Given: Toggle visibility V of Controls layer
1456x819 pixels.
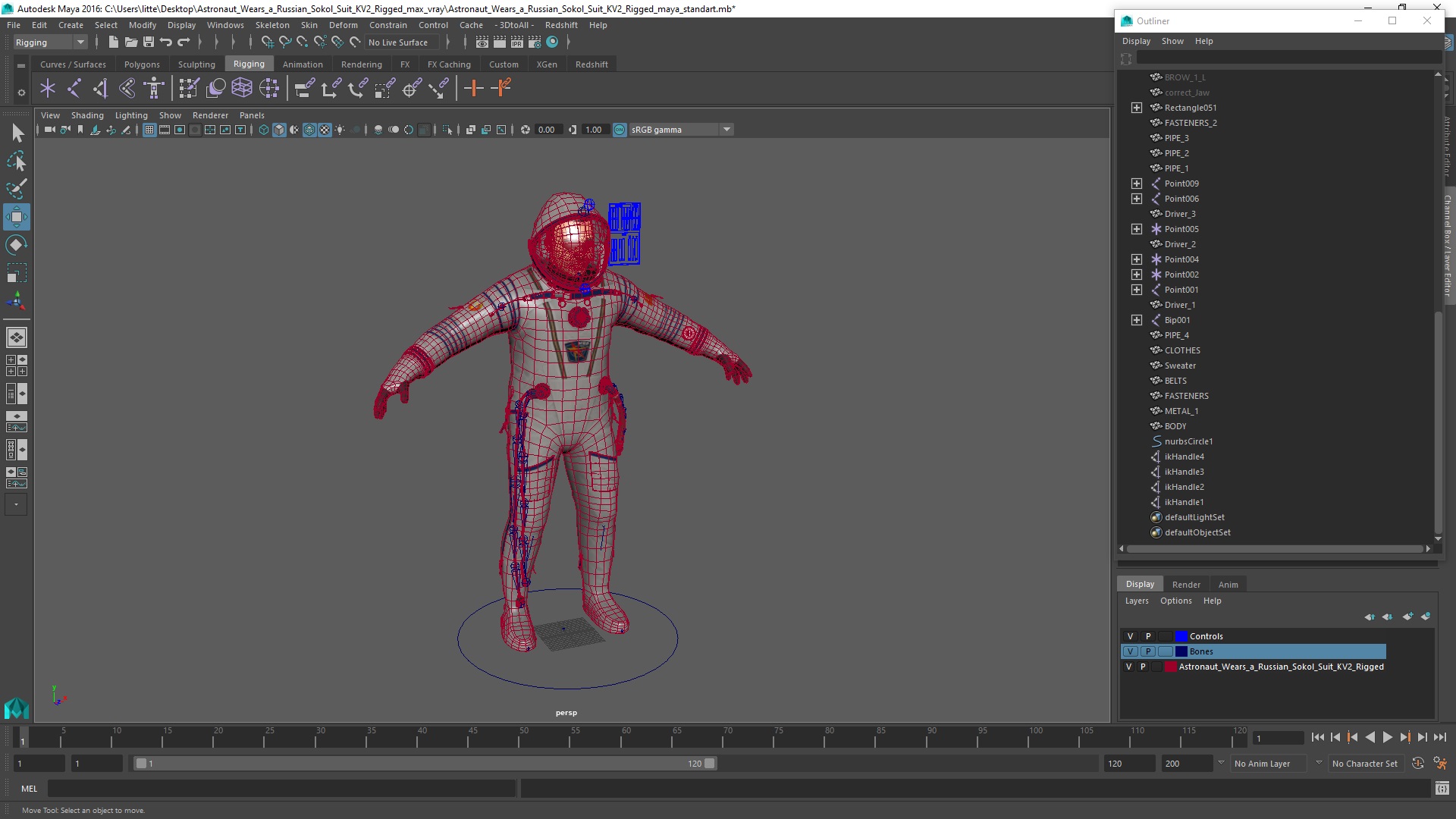Looking at the screenshot, I should click(1130, 636).
